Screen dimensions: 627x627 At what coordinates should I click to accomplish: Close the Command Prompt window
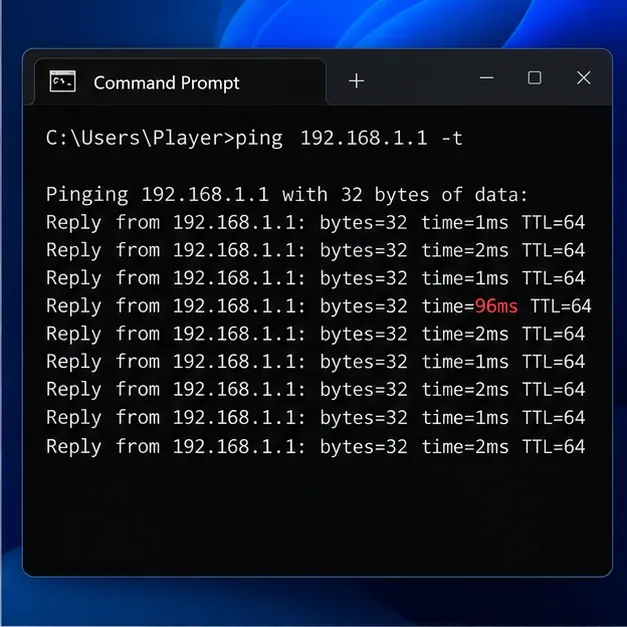(x=584, y=78)
